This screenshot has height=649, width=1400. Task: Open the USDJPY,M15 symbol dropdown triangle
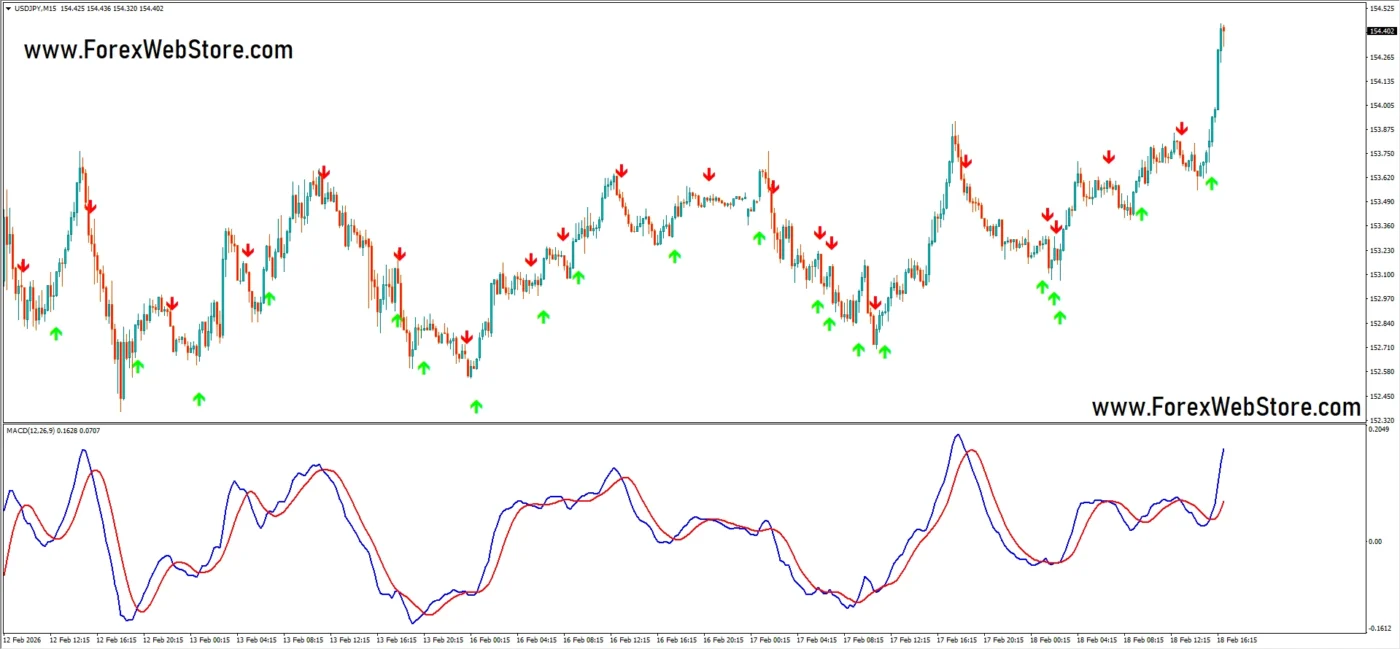(x=7, y=8)
